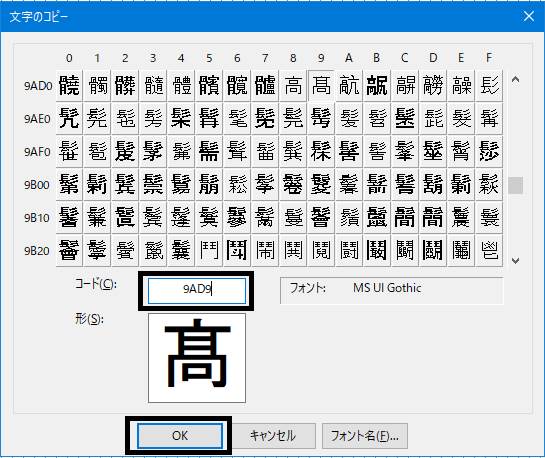Screen dimensions: 545x458
Task: Select character 髟 at code 9ADF
Action: point(489,85)
